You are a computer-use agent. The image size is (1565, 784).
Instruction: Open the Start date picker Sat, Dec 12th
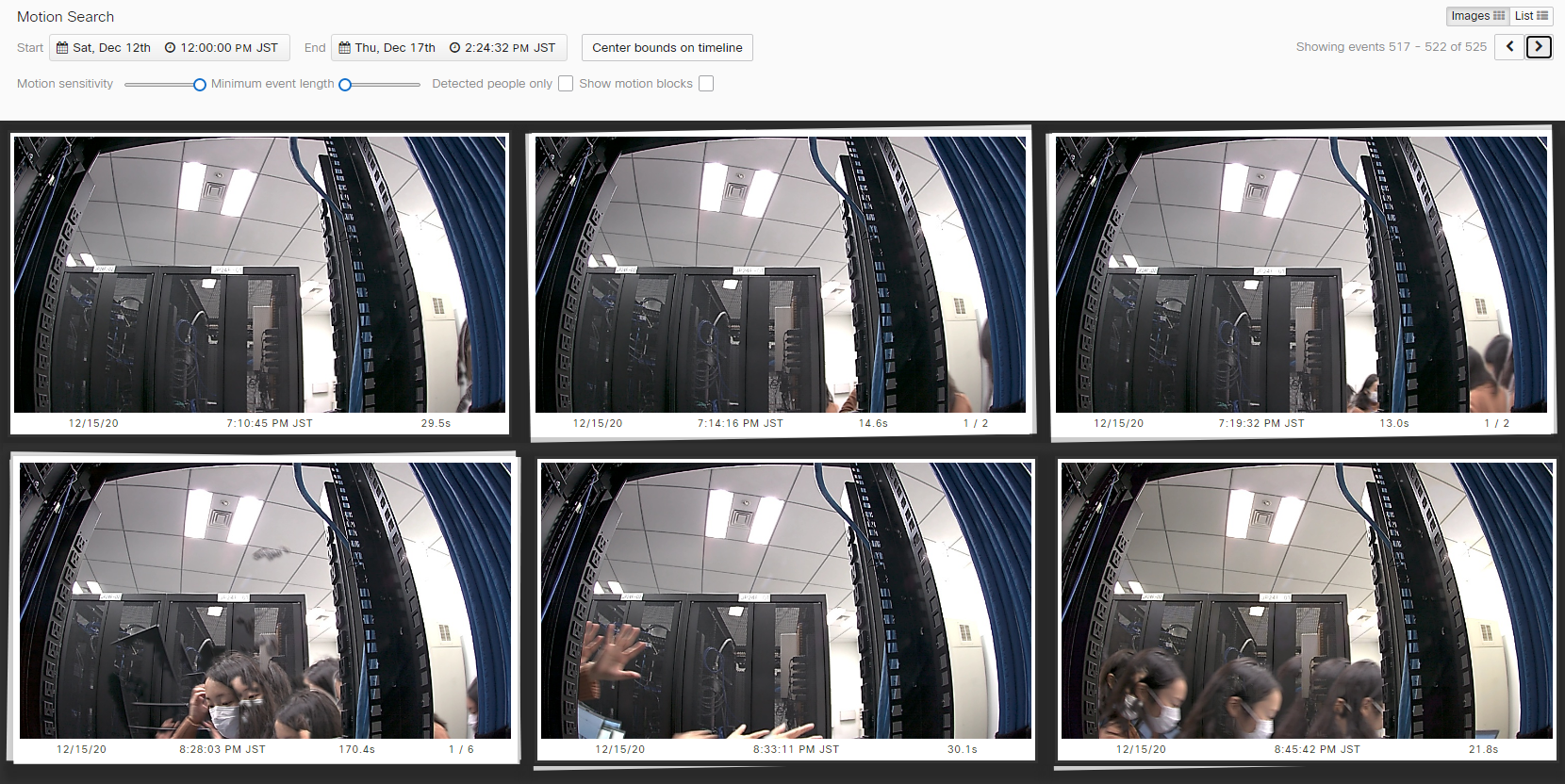pyautogui.click(x=111, y=48)
